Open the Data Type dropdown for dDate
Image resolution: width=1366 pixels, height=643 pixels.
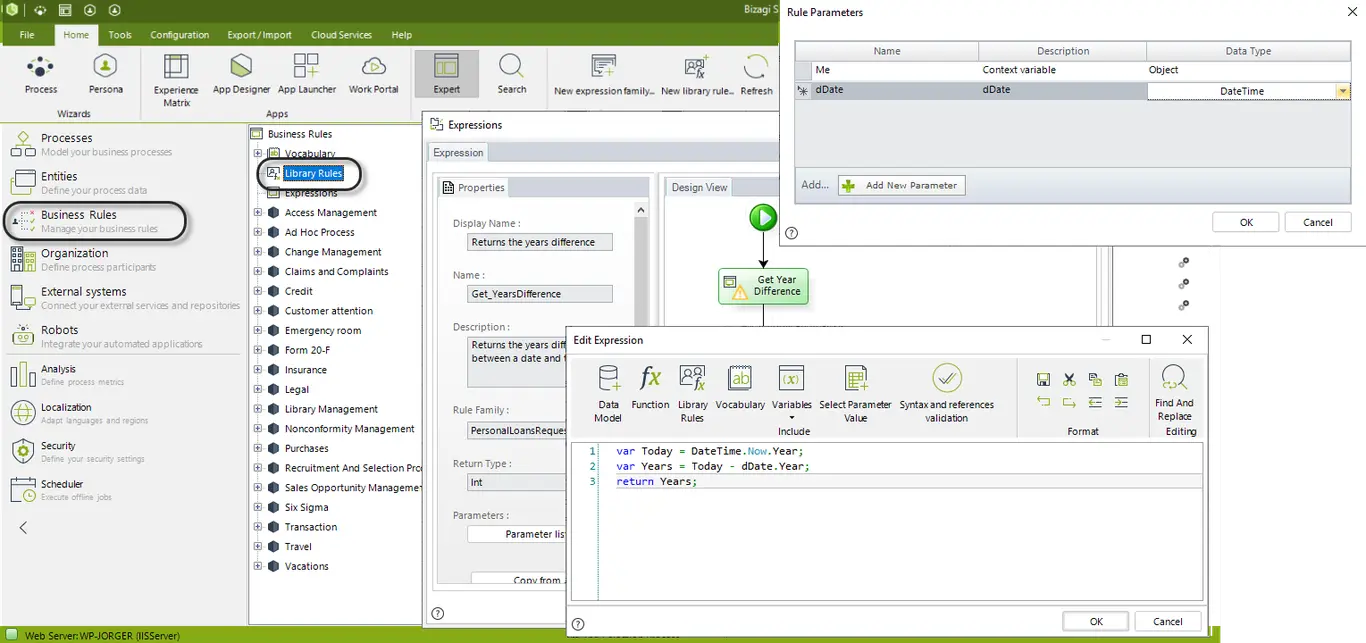pyautogui.click(x=1342, y=91)
